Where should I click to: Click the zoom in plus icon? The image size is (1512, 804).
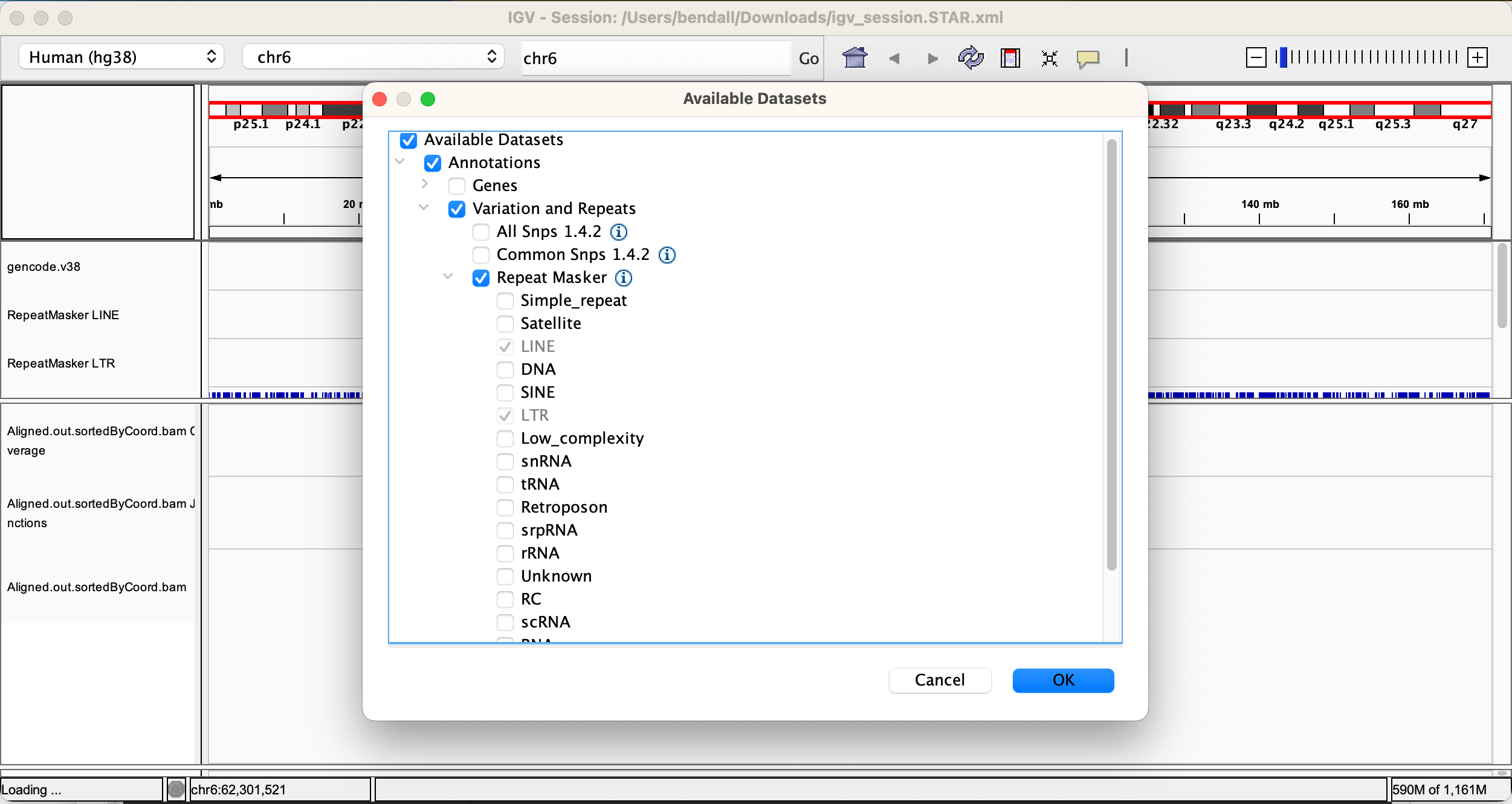pos(1478,58)
